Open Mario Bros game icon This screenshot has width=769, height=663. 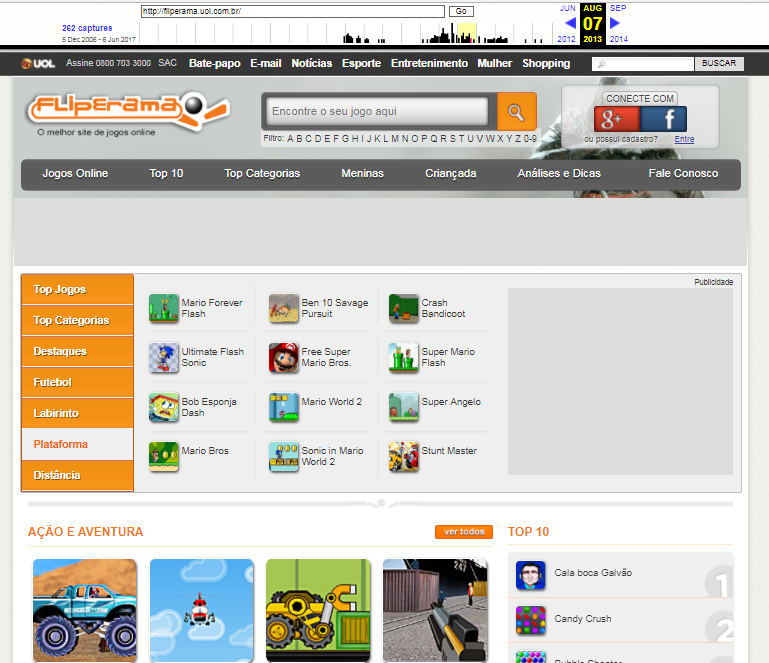pos(164,457)
